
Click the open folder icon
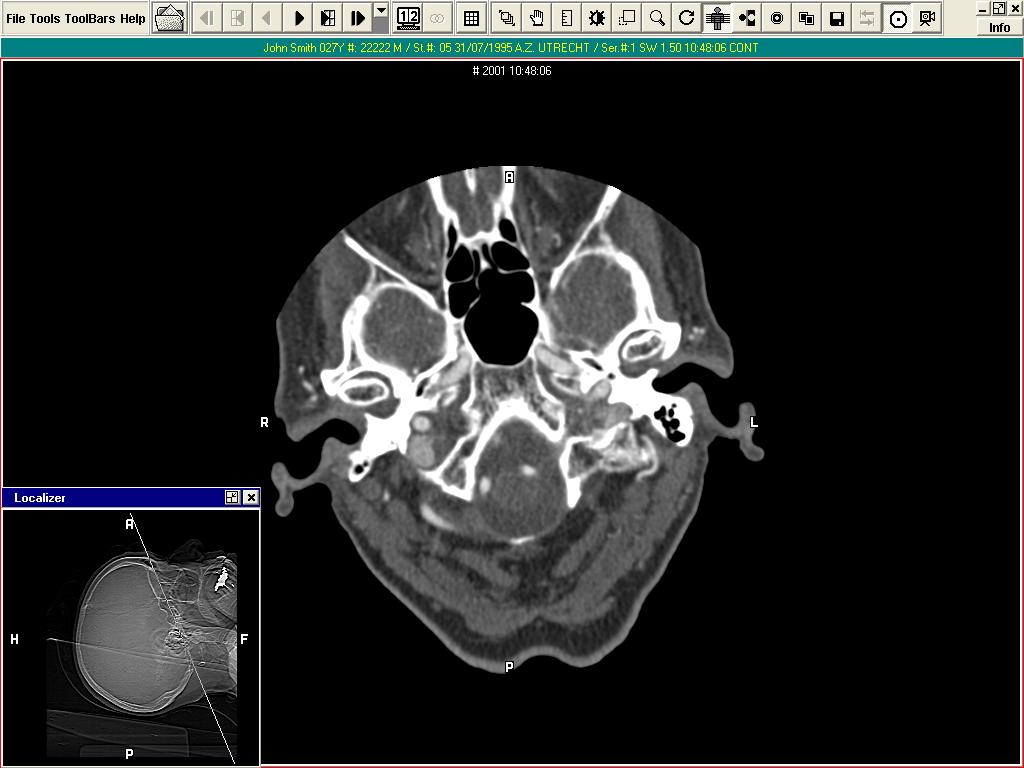coord(170,18)
